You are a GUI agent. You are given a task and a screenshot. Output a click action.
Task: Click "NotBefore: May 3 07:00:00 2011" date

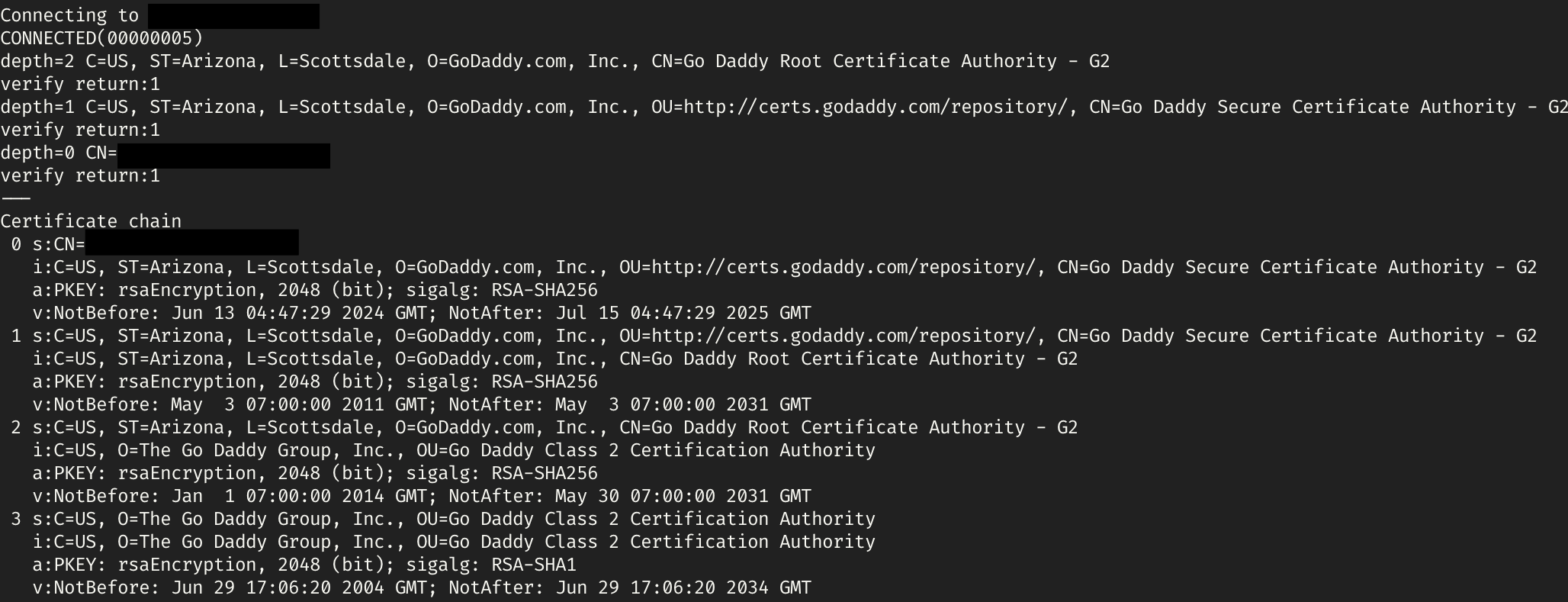click(220, 404)
